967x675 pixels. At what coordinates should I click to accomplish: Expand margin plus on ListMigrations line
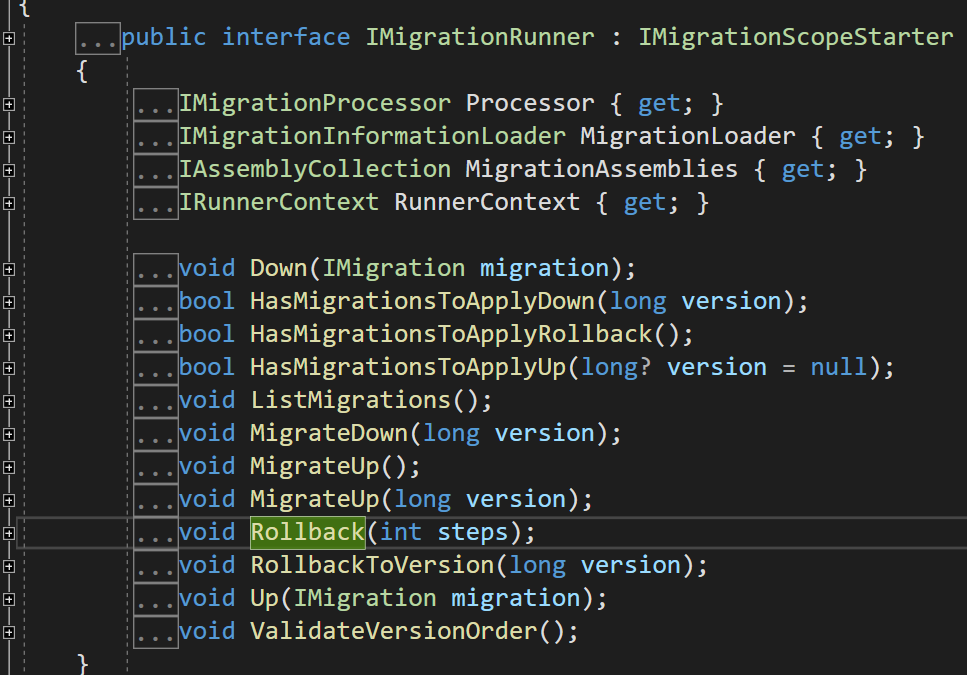[9, 401]
